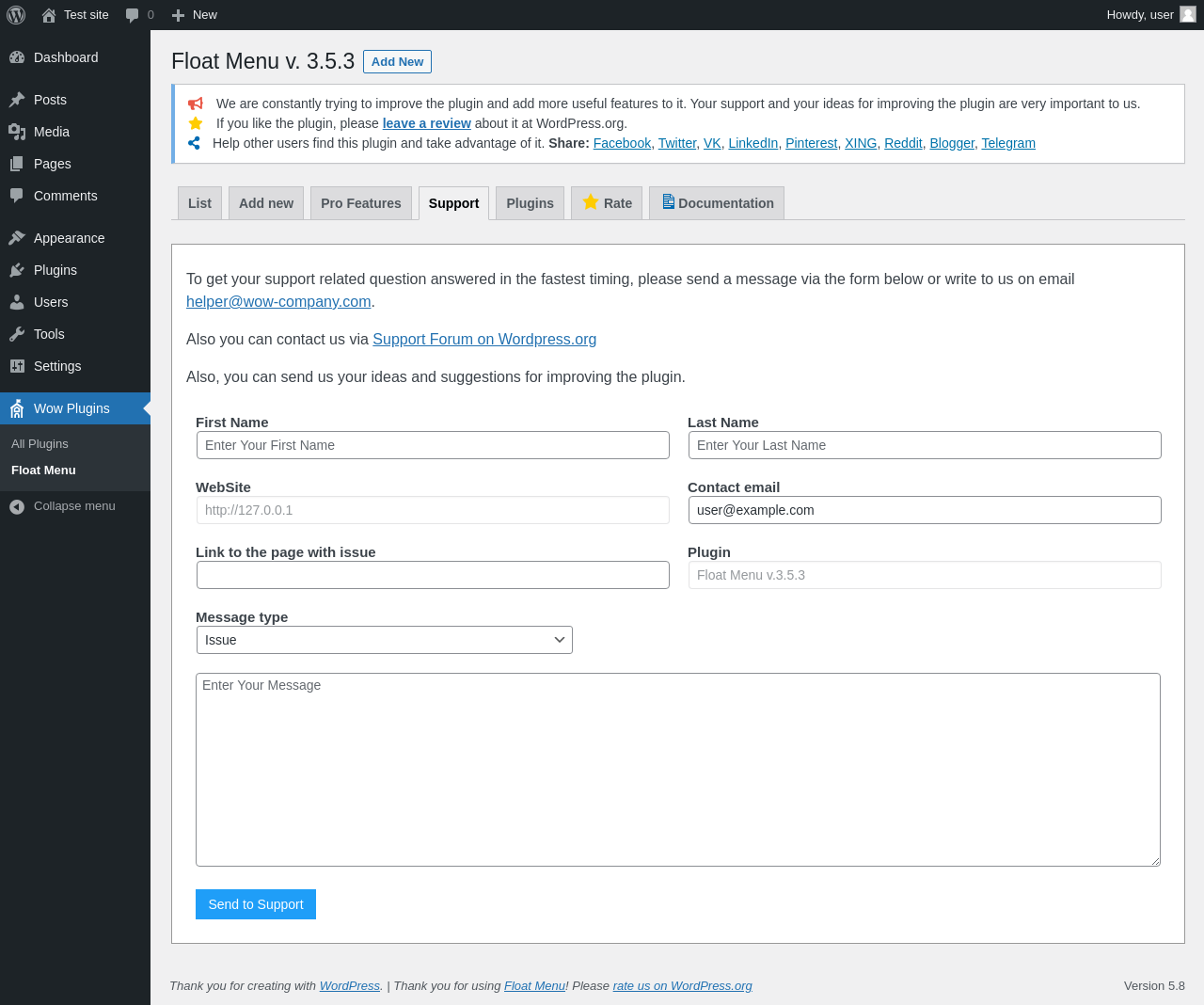Open helper@wow-company.com email link
The height and width of the screenshot is (1005, 1204).
pos(278,301)
